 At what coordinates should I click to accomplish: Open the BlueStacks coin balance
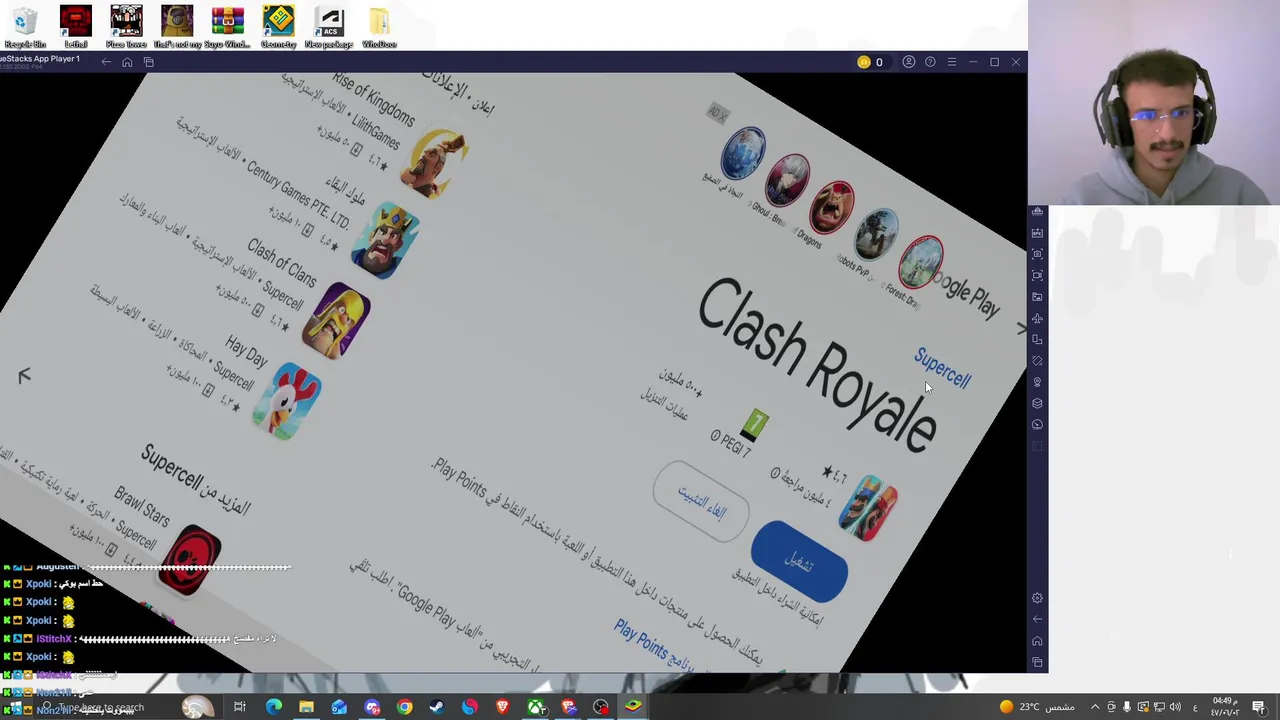[870, 62]
